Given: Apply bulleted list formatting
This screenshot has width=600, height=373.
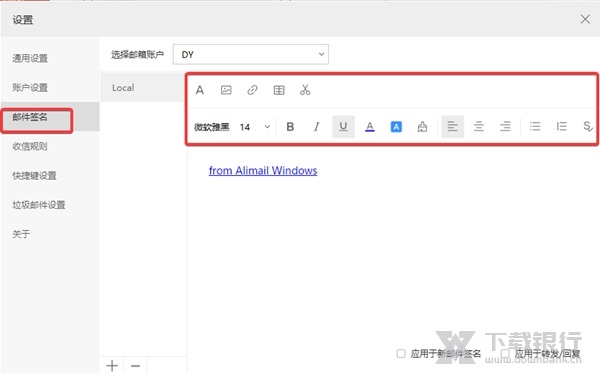Looking at the screenshot, I should click(535, 127).
